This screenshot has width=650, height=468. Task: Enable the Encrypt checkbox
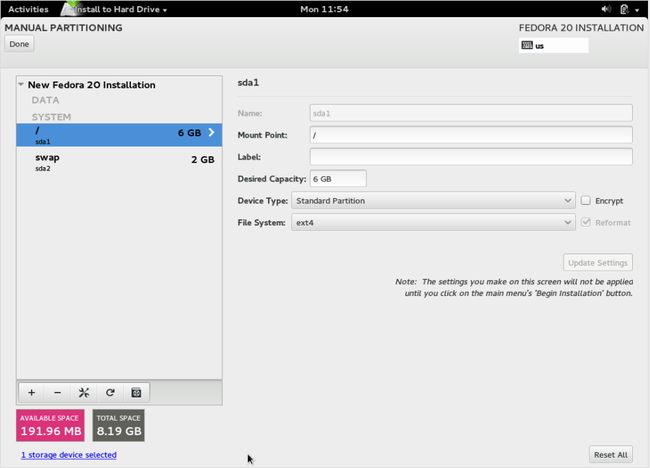[x=586, y=201]
